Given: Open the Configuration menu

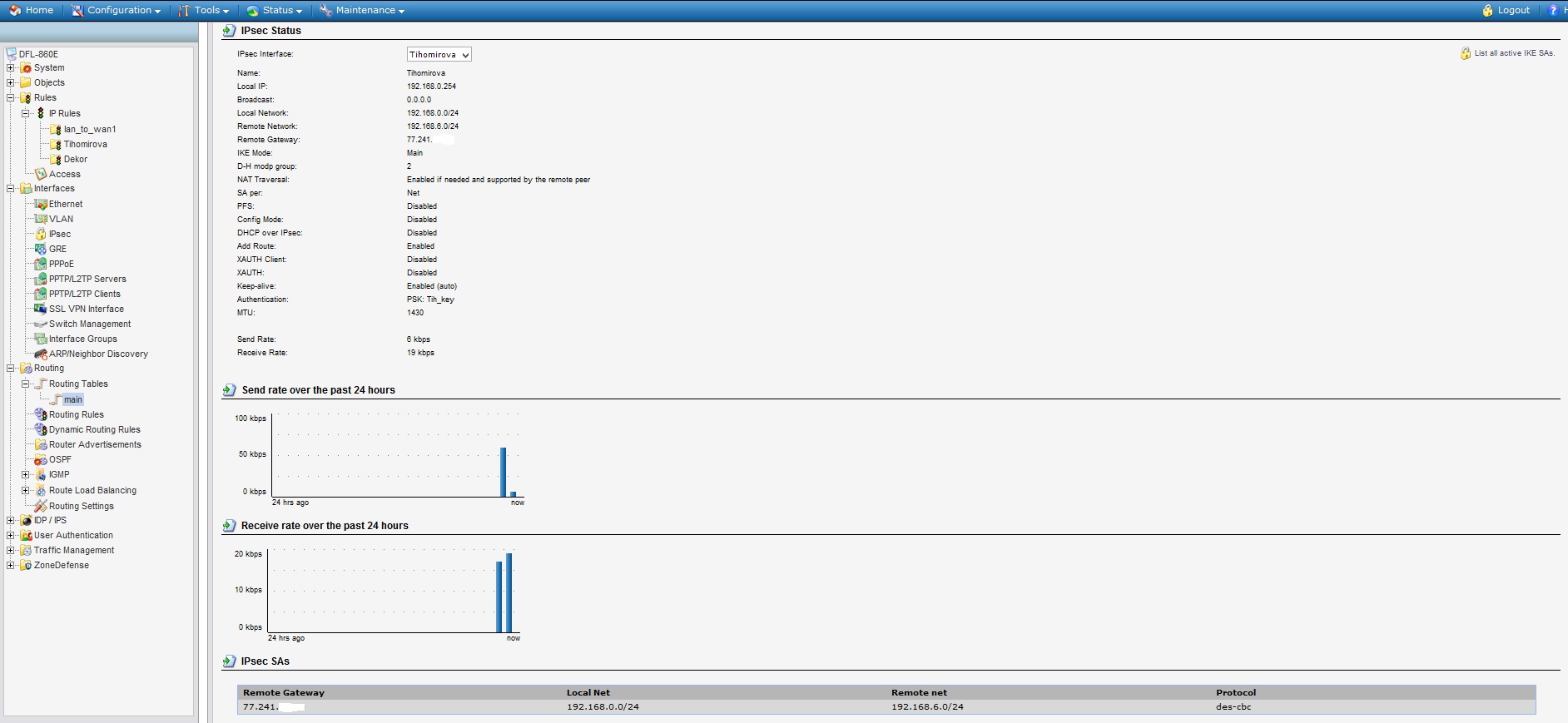Looking at the screenshot, I should tap(116, 10).
